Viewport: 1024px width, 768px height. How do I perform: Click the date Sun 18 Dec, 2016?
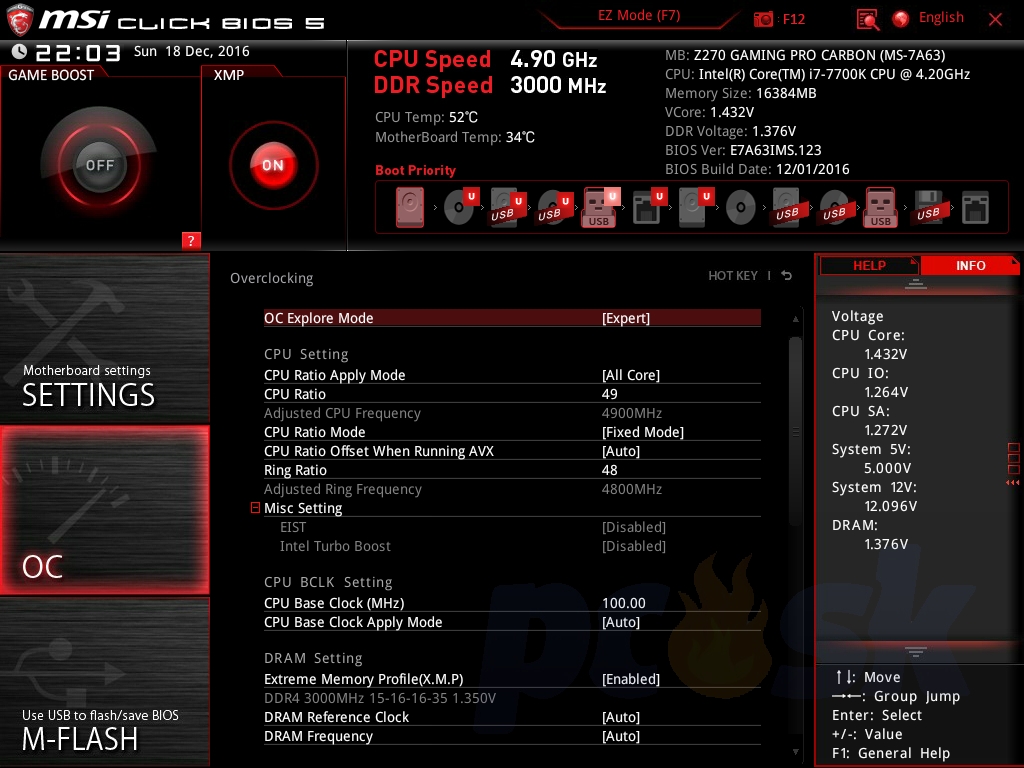(191, 51)
